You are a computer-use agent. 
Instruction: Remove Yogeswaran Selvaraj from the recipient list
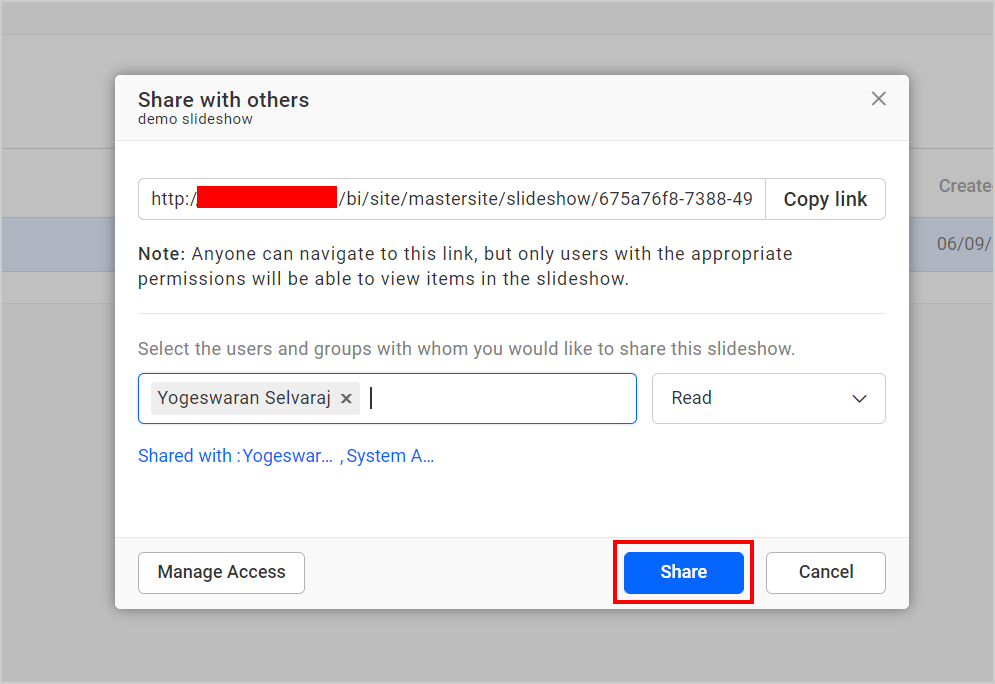click(345, 398)
